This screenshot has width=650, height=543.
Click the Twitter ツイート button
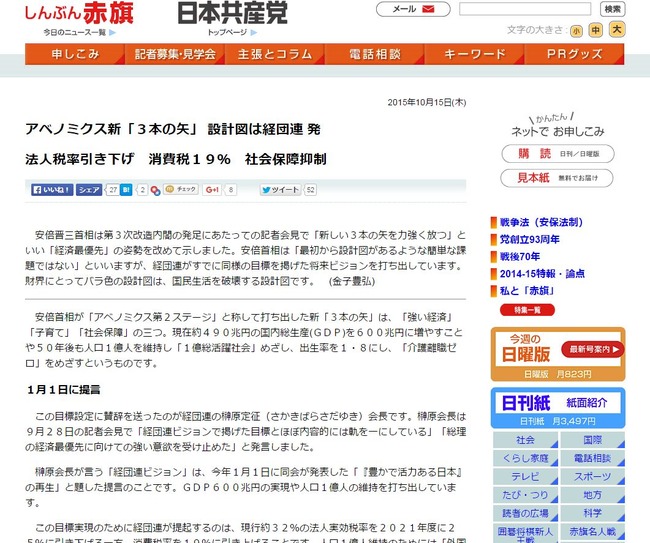(280, 190)
